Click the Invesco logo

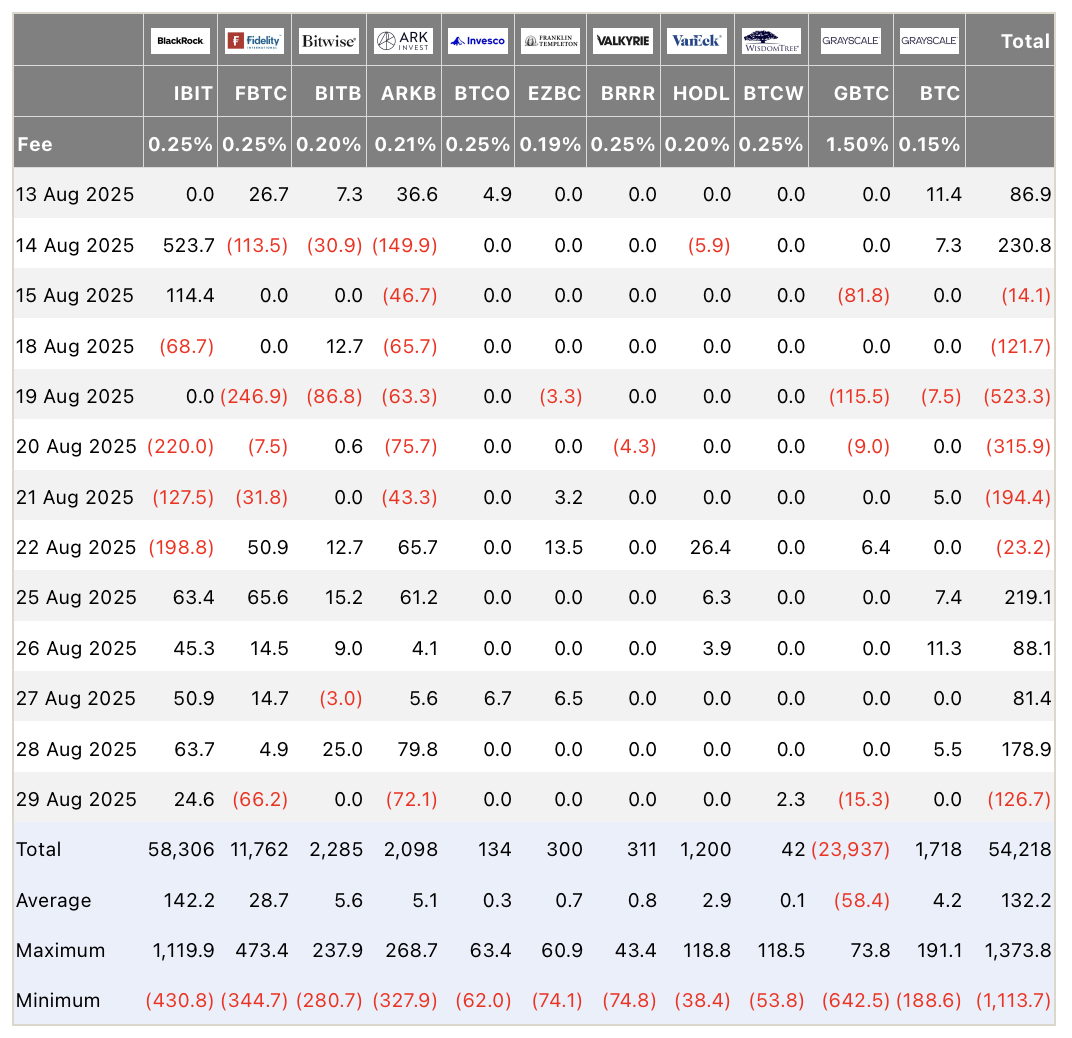(478, 41)
